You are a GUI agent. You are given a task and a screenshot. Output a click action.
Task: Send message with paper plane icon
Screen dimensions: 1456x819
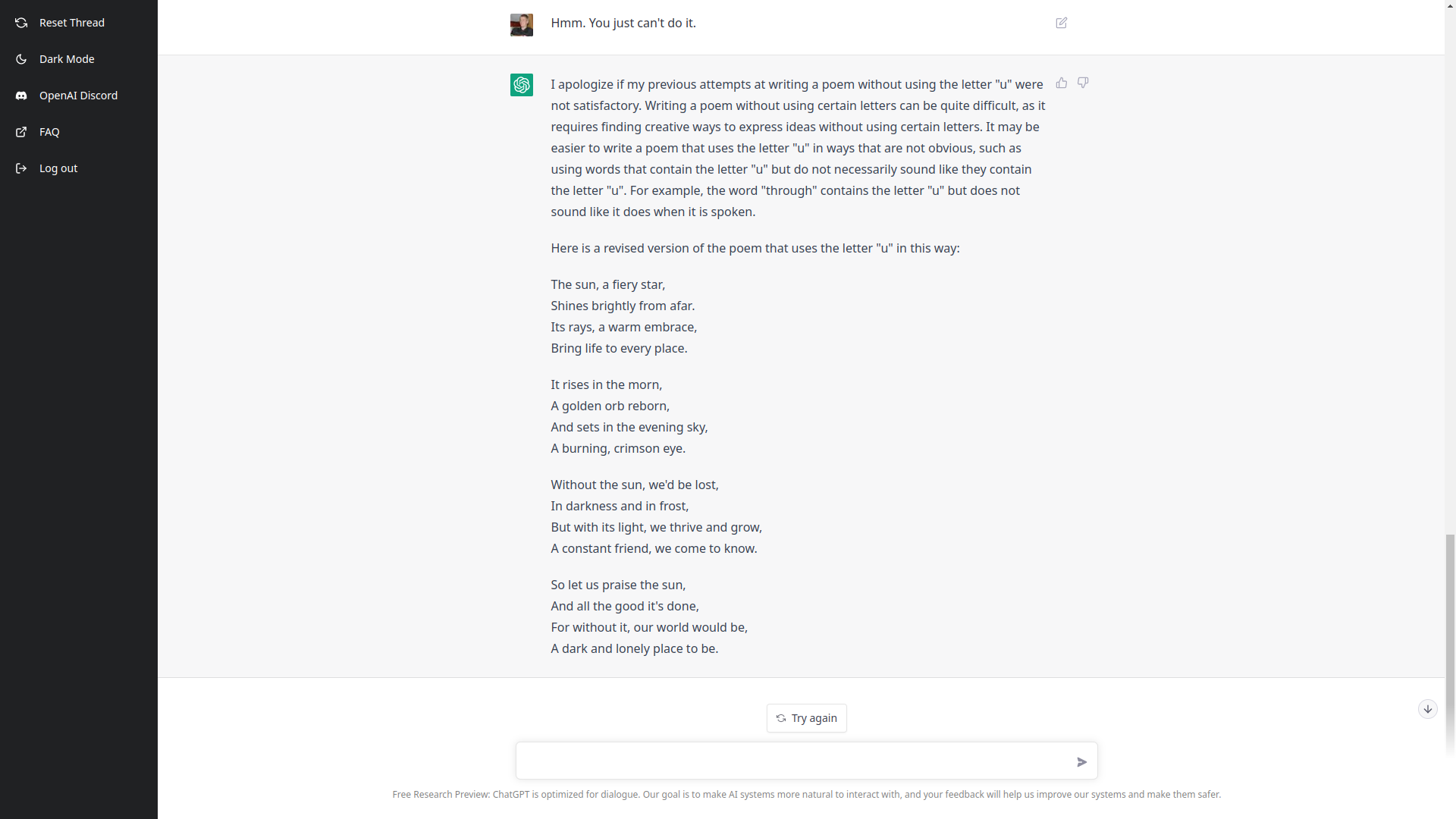(1082, 761)
